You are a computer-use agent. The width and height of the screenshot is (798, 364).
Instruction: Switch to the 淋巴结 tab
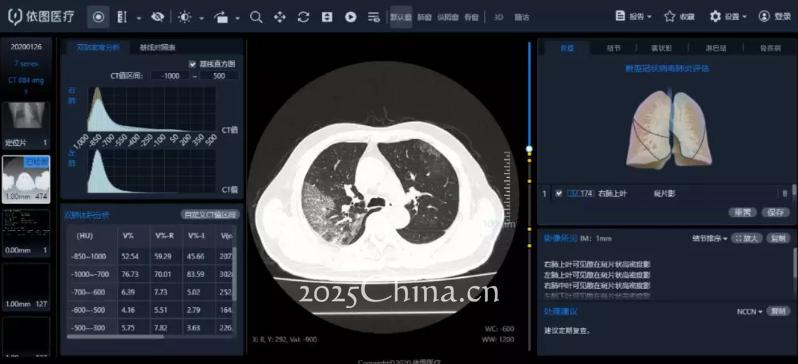(716, 48)
